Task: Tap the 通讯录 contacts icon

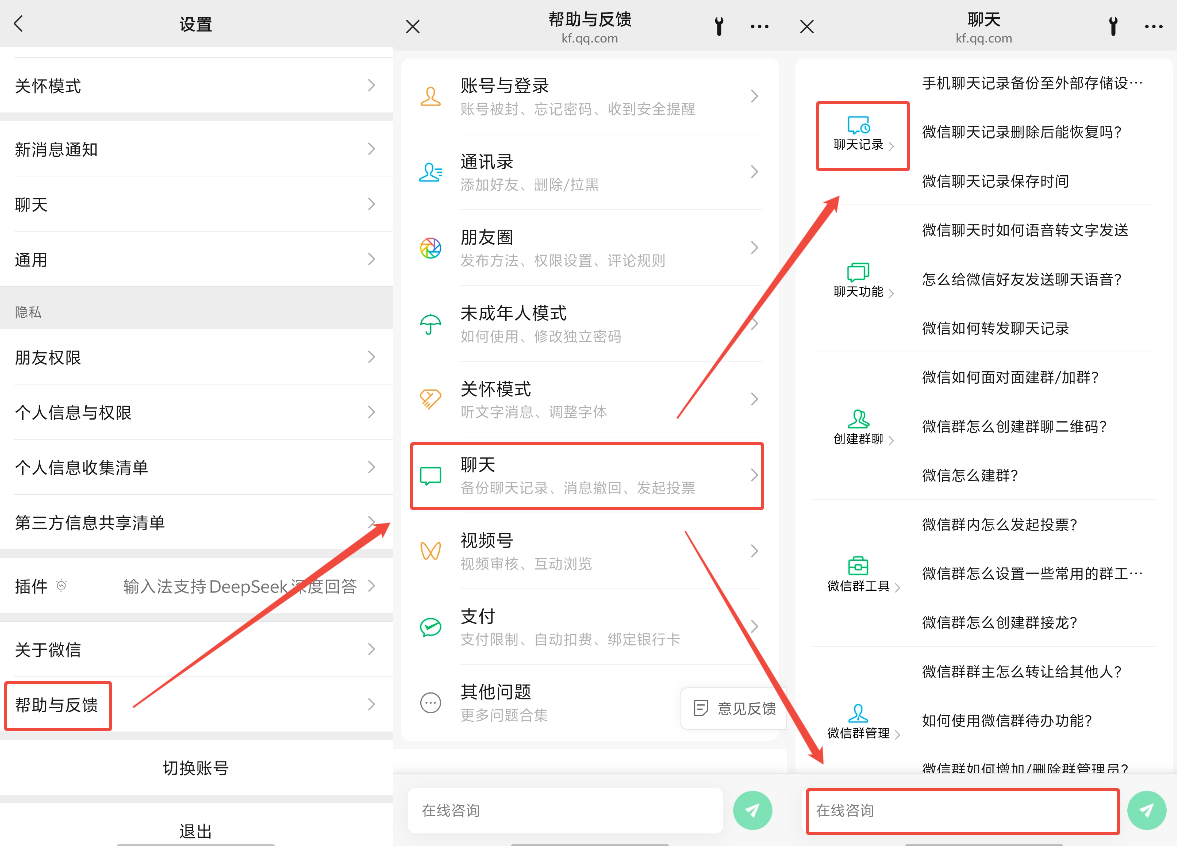Action: [x=430, y=172]
